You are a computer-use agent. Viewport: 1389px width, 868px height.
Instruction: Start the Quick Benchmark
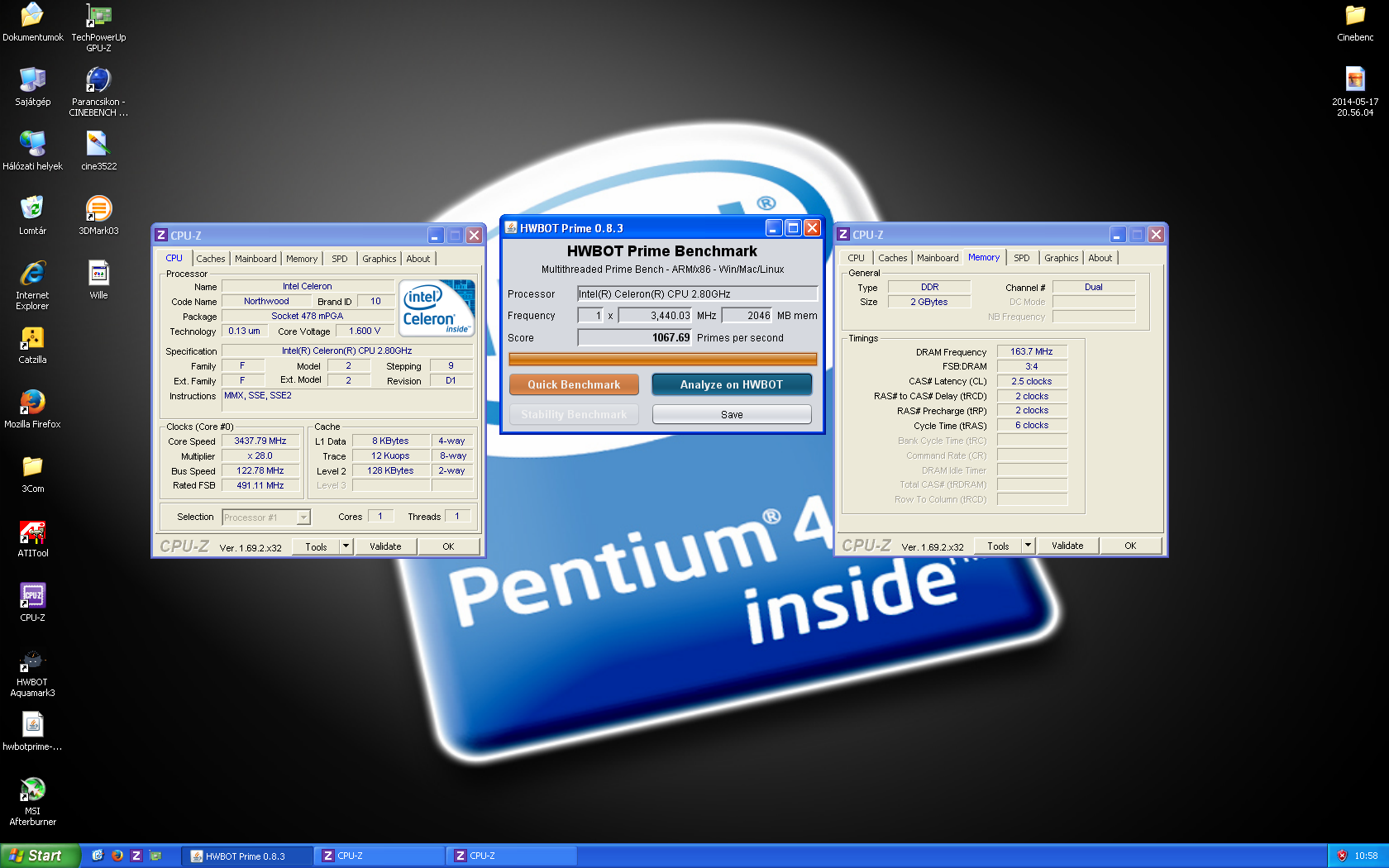pyautogui.click(x=574, y=384)
